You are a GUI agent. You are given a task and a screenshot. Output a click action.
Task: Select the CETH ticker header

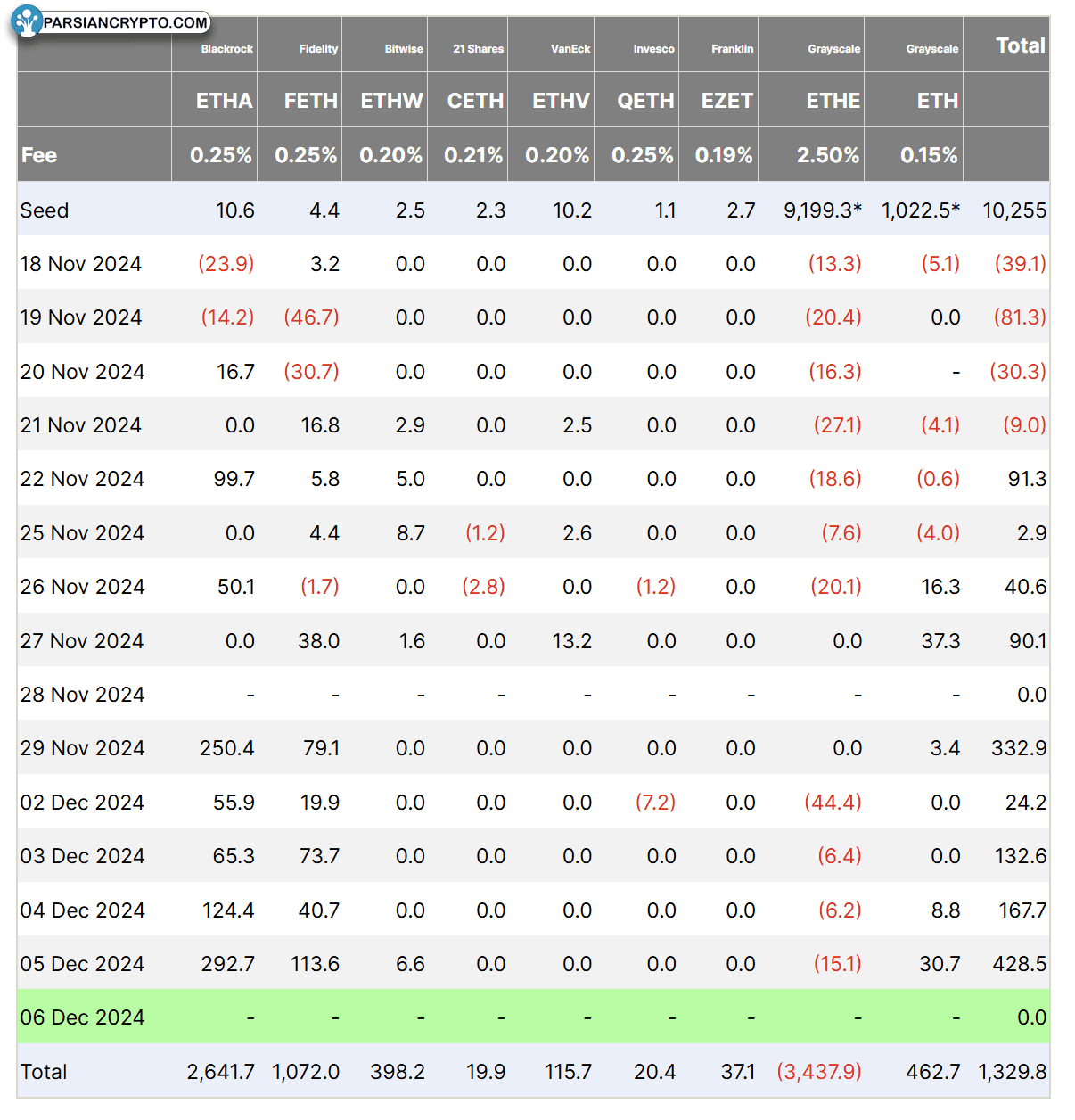pyautogui.click(x=476, y=101)
